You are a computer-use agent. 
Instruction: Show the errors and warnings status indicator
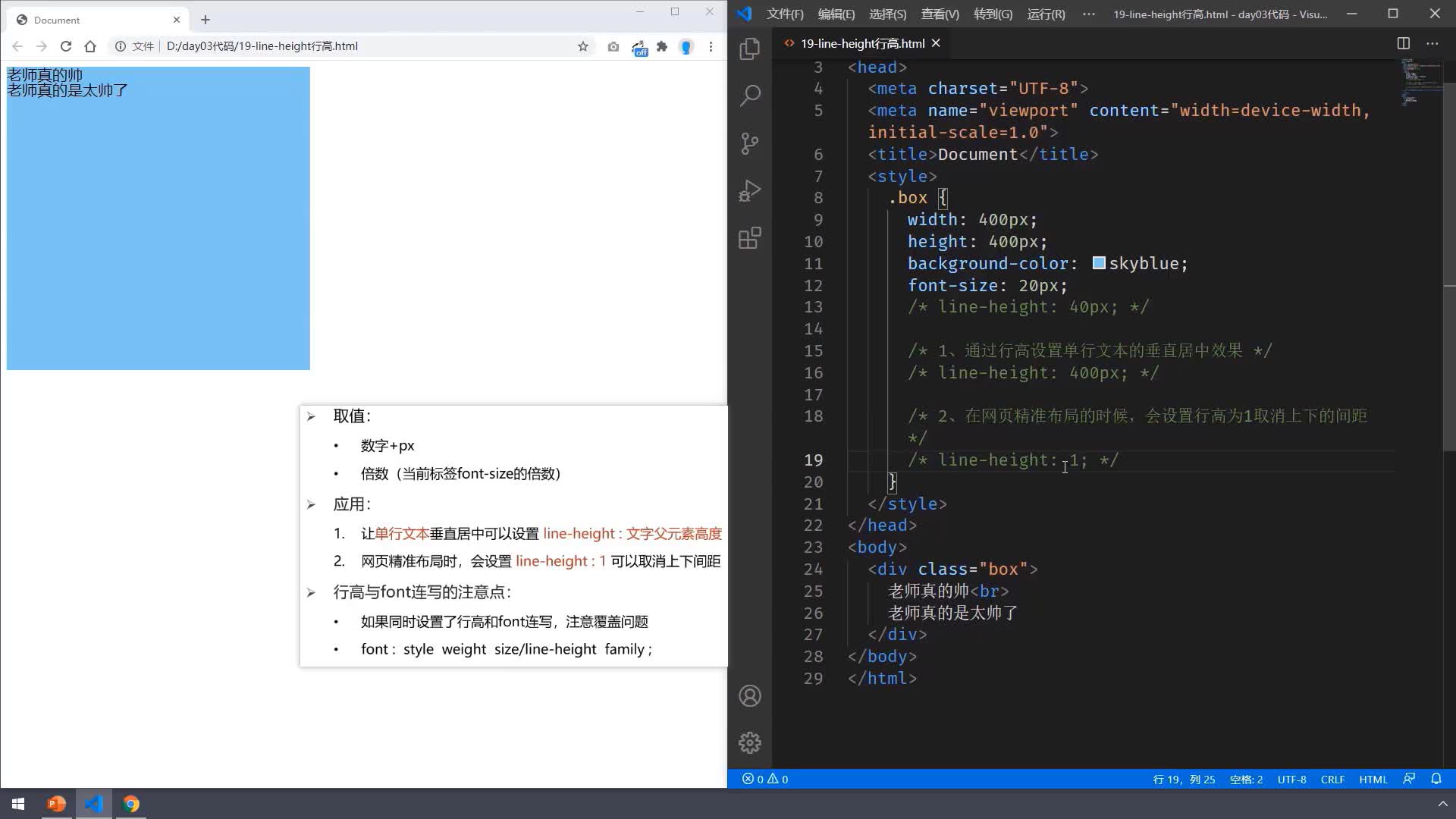tap(765, 779)
